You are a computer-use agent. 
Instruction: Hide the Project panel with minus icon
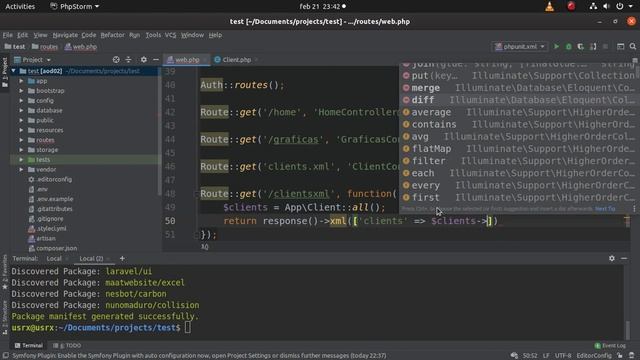pos(156,60)
